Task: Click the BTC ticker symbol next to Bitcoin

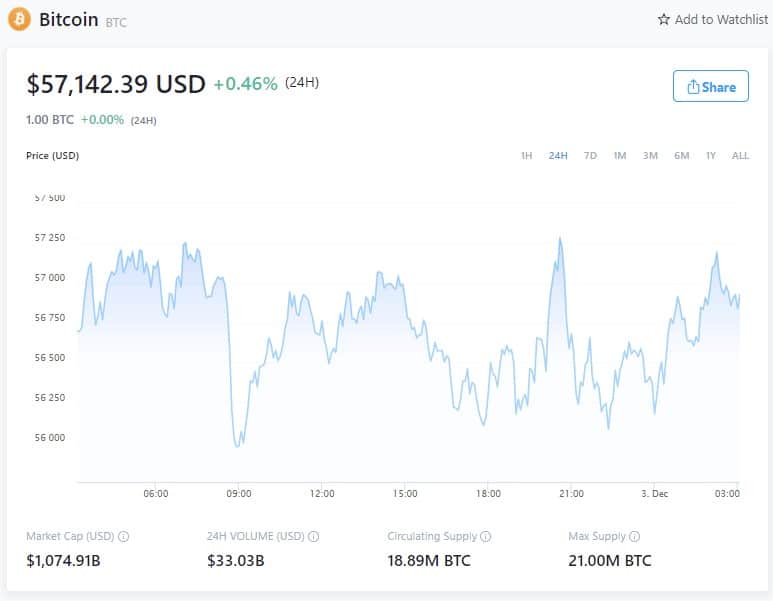Action: click(116, 22)
